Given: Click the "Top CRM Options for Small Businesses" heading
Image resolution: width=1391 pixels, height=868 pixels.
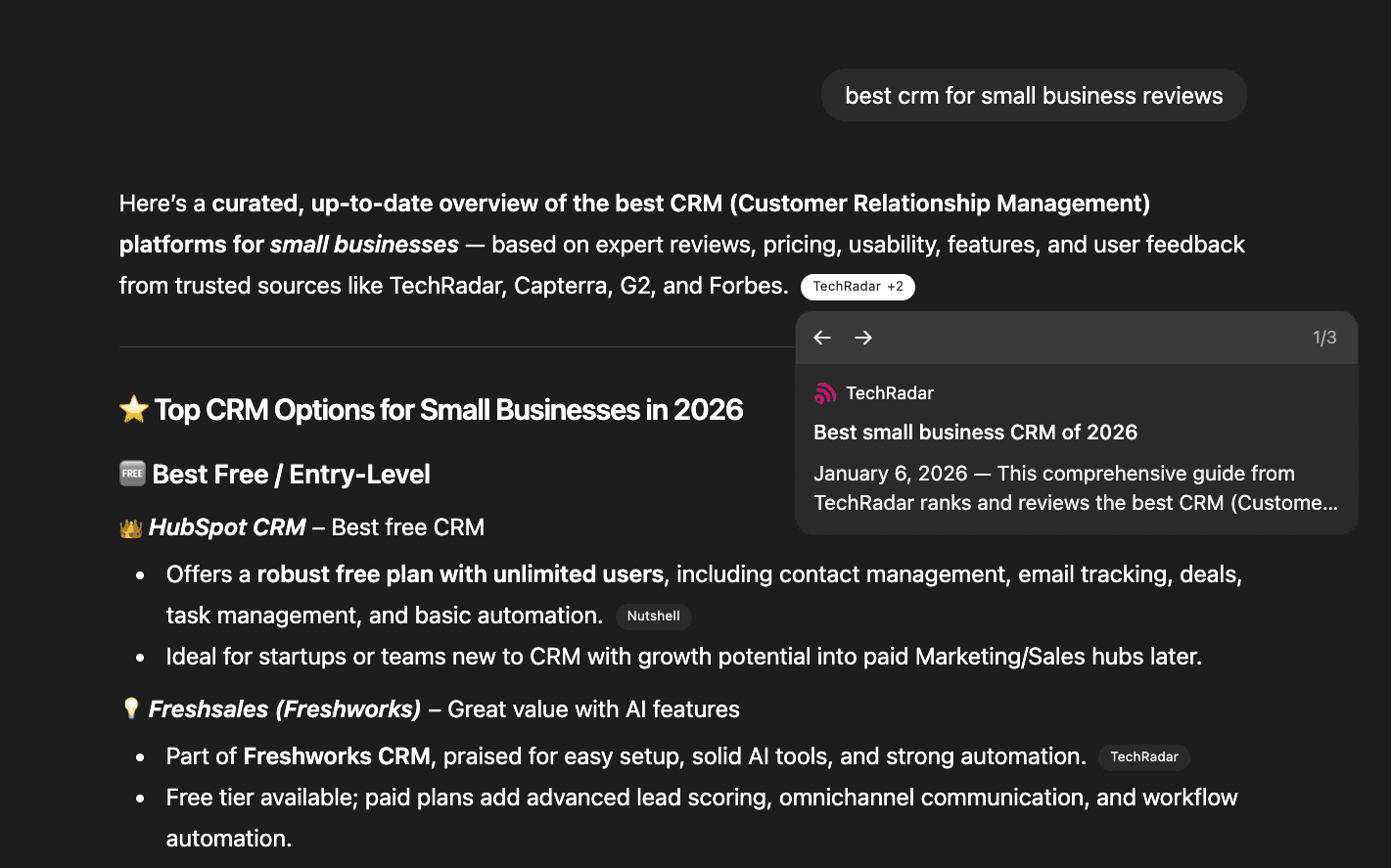Looking at the screenshot, I should click(x=448, y=409).
